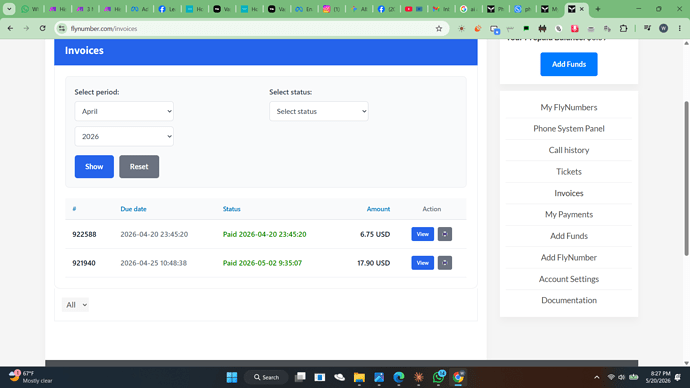
Task: Open Documentation in the sidebar
Action: (569, 300)
